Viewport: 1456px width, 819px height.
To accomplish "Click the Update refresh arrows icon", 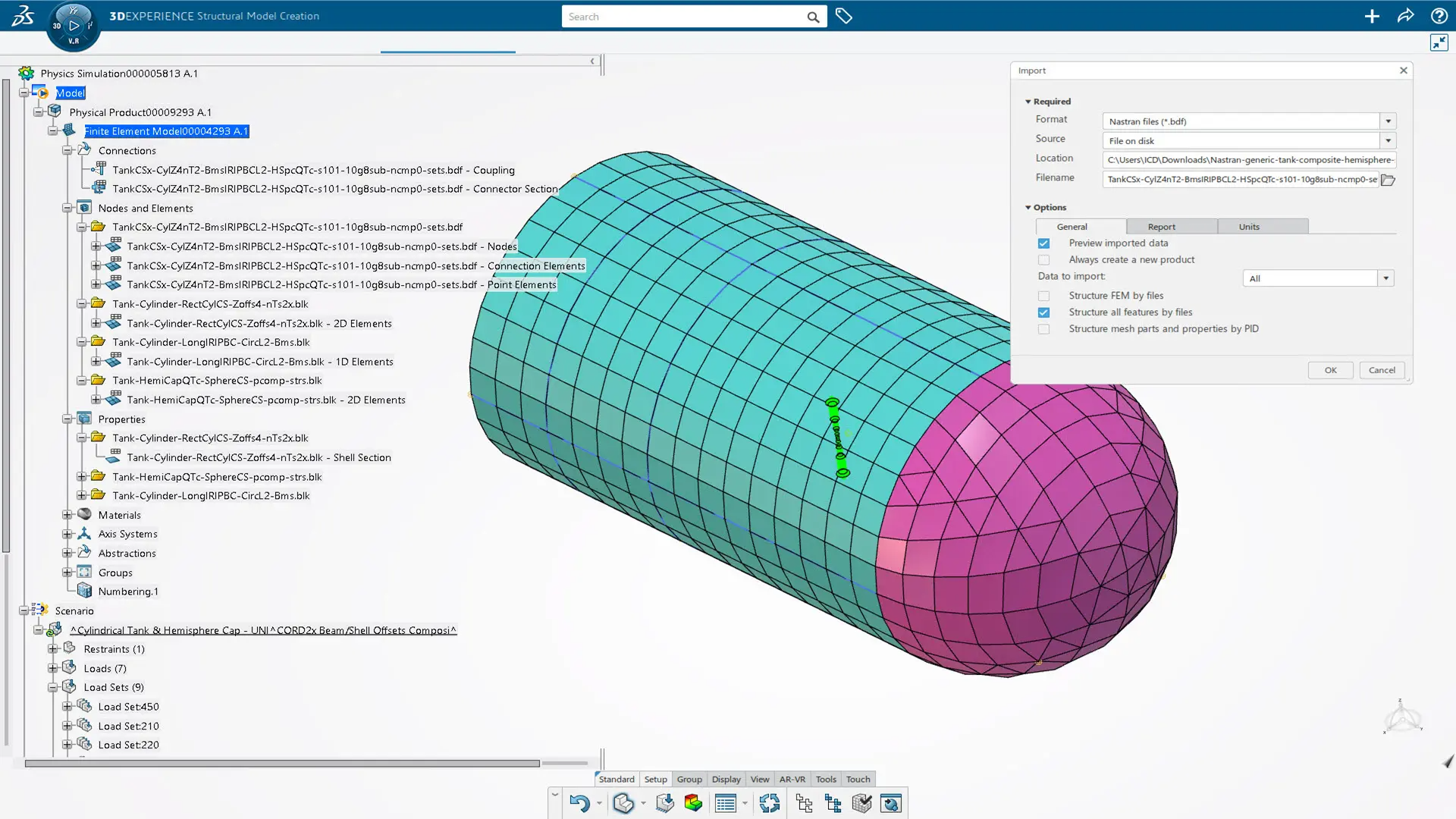I will 769,803.
